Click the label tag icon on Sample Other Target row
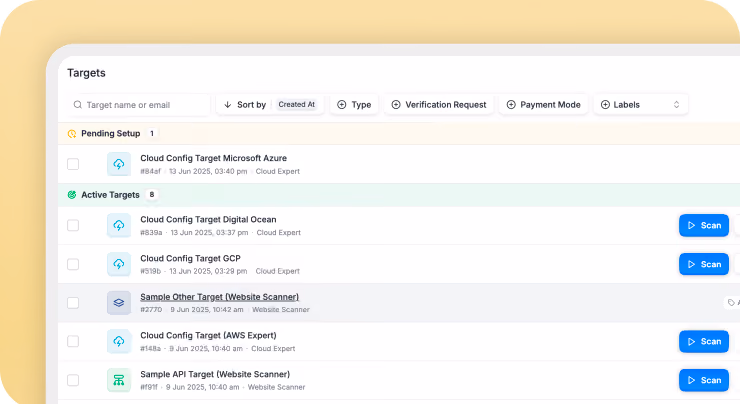740x404 pixels. pyautogui.click(x=731, y=303)
